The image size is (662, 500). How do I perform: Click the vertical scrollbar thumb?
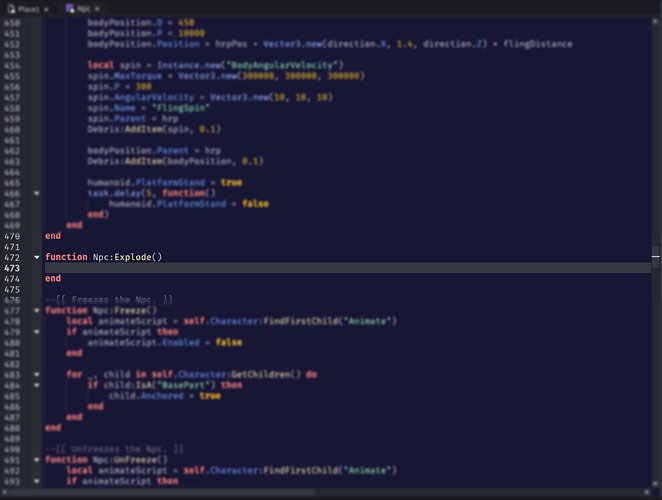[655, 256]
